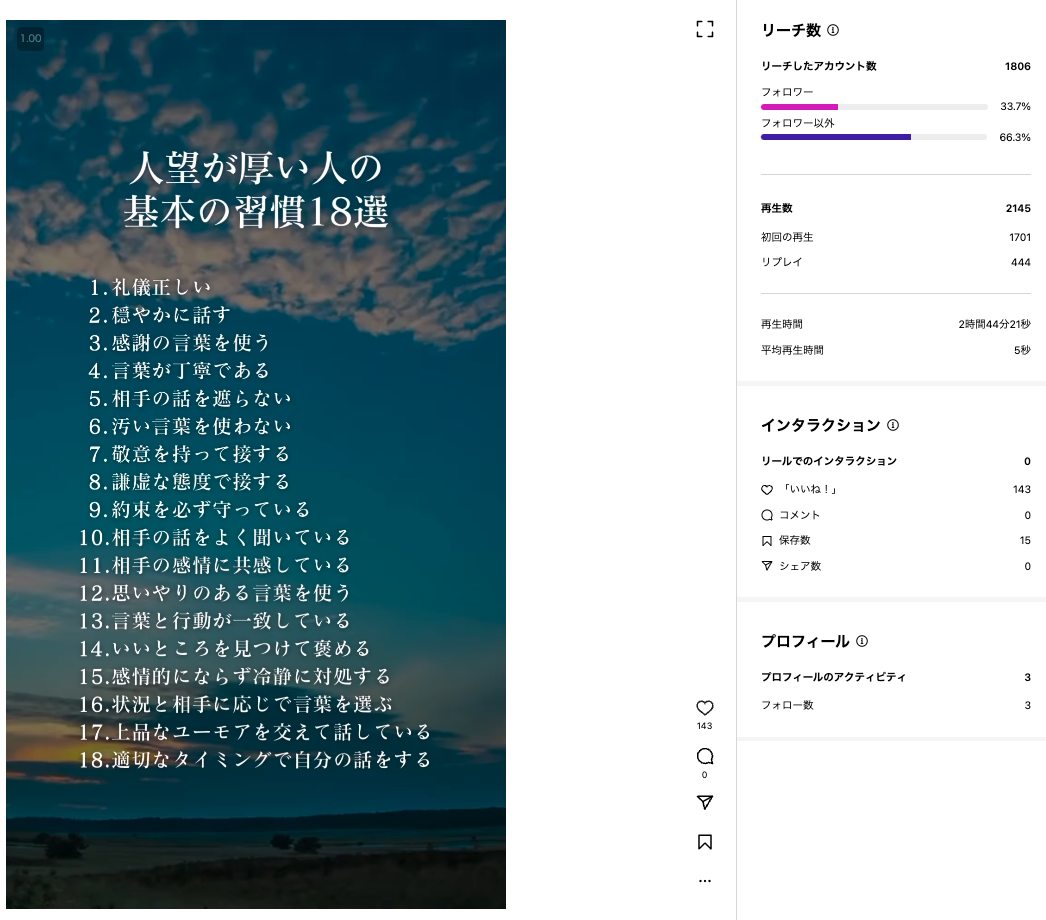Click the リールでのインタラクション label
Viewport: 1046px width, 920px height.
(829, 461)
